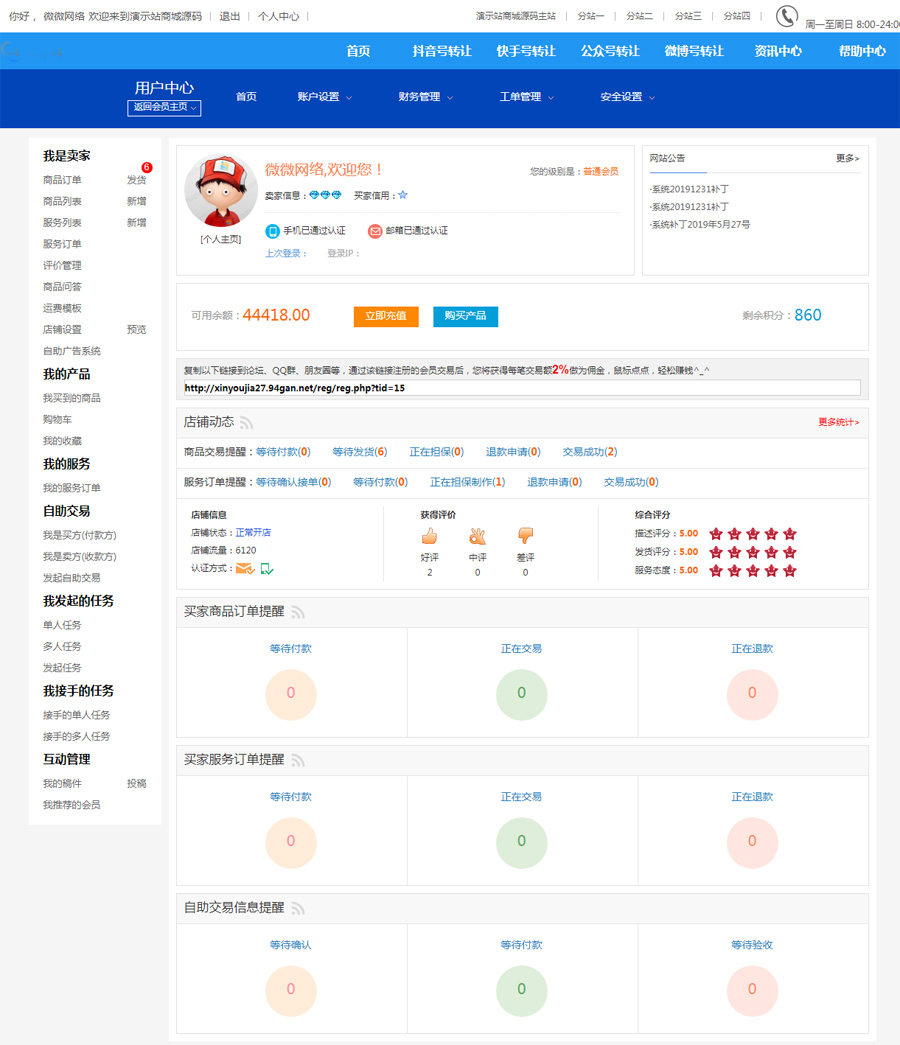Image resolution: width=900 pixels, height=1045 pixels.
Task: Open 抖音号转让 in the main navigation
Action: tap(441, 51)
